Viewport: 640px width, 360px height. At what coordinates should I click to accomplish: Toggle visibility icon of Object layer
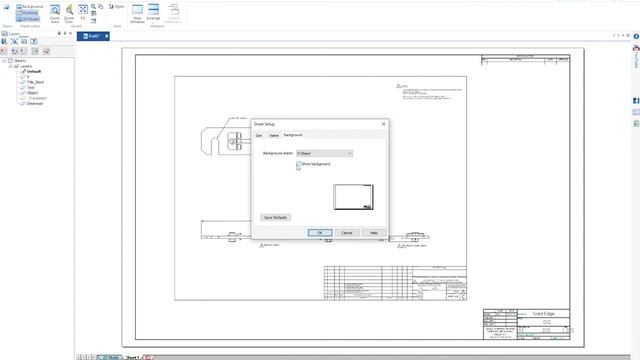point(23,93)
